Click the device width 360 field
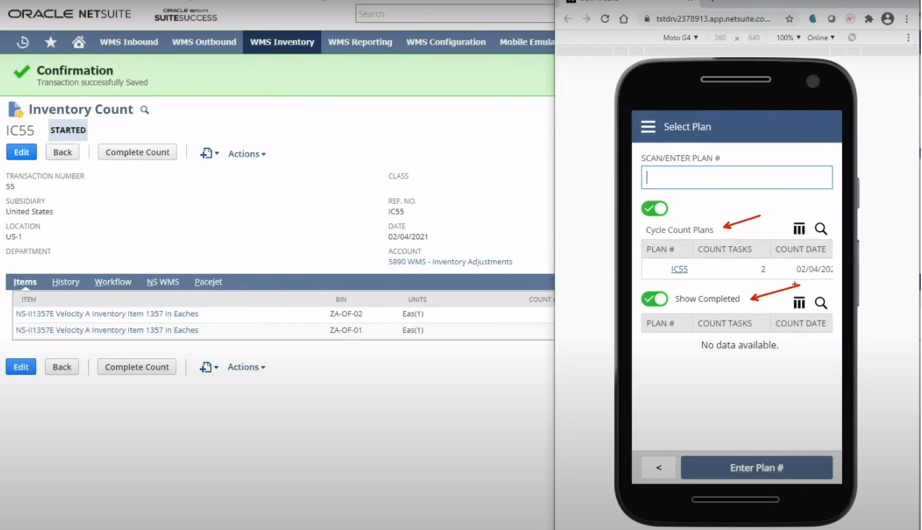Viewport: 922px width, 530px height. pyautogui.click(x=720, y=38)
